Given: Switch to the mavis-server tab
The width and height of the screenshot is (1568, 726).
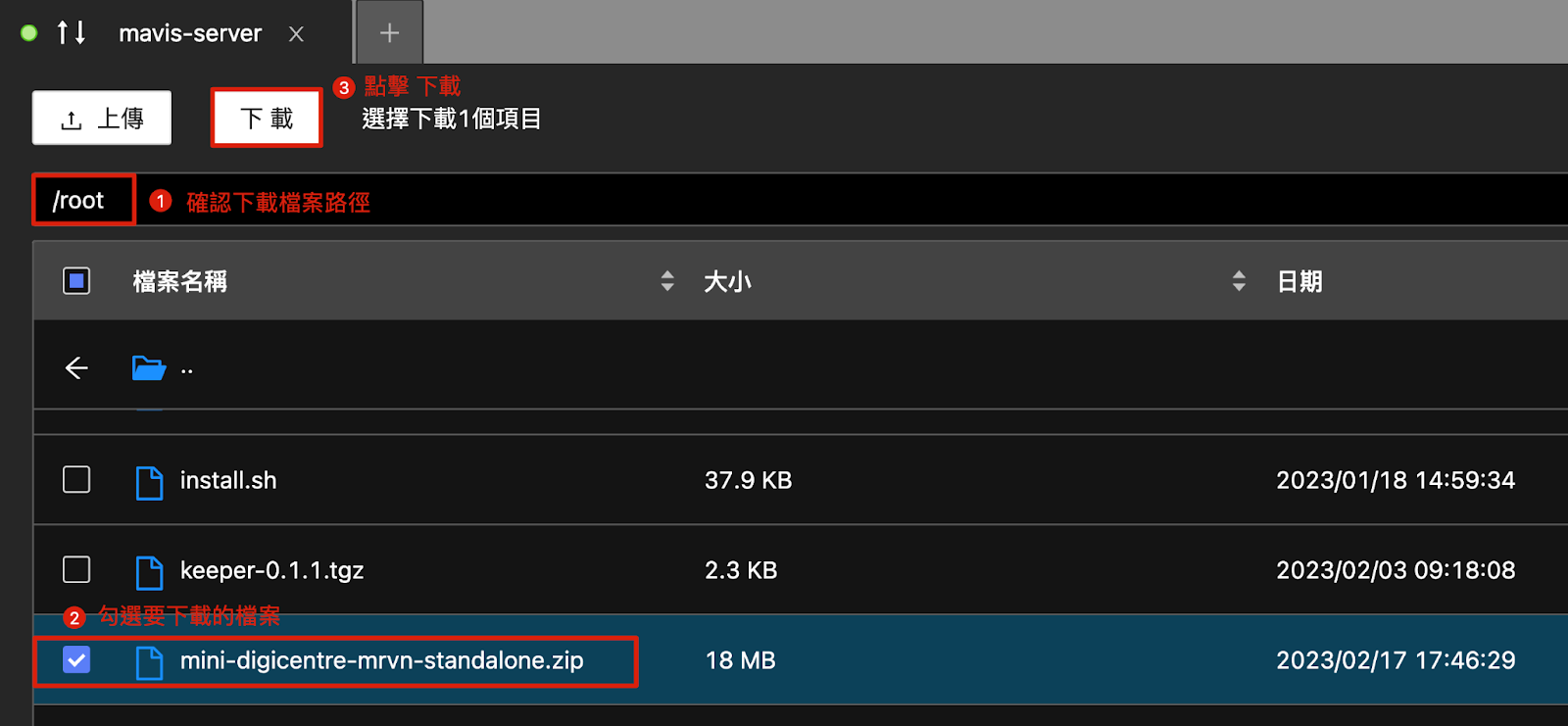Looking at the screenshot, I should coord(190,33).
